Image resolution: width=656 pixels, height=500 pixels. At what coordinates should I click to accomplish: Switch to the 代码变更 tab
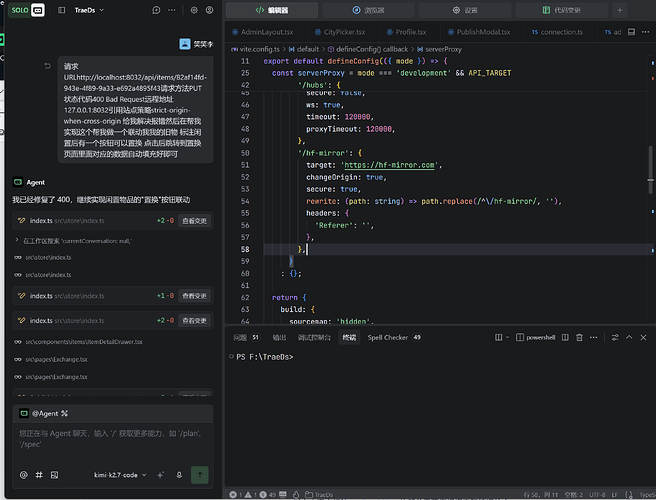[561, 10]
